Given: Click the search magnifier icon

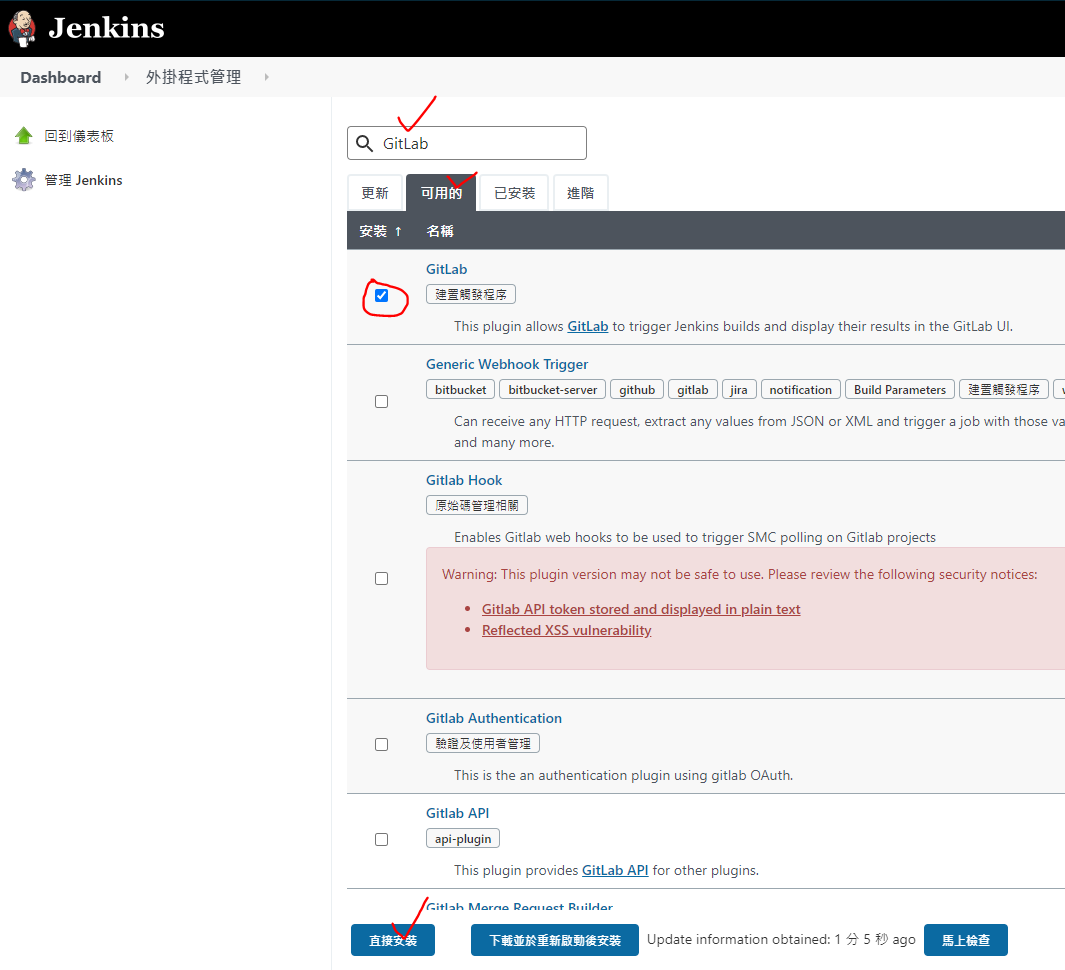Looking at the screenshot, I should [x=365, y=143].
